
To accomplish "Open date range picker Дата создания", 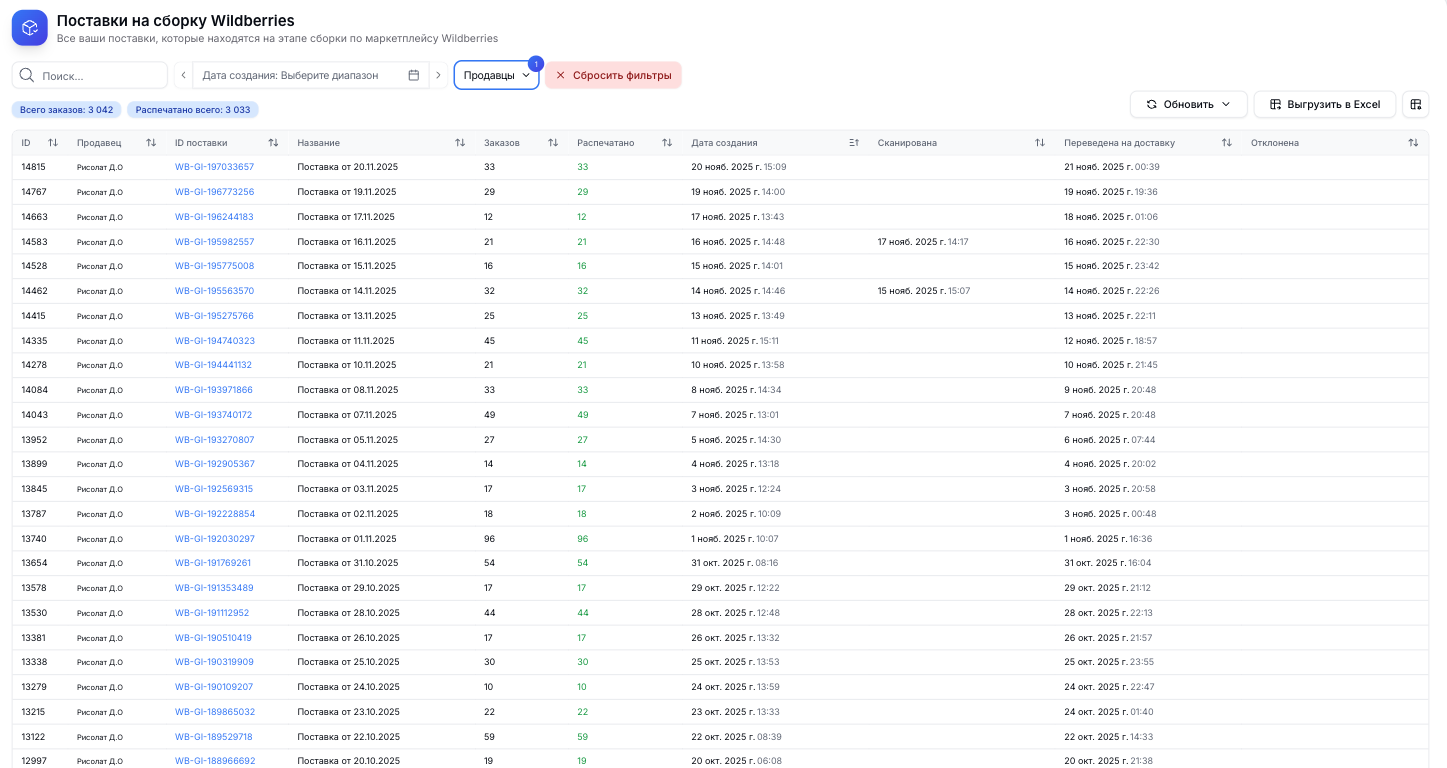I will click(x=300, y=75).
